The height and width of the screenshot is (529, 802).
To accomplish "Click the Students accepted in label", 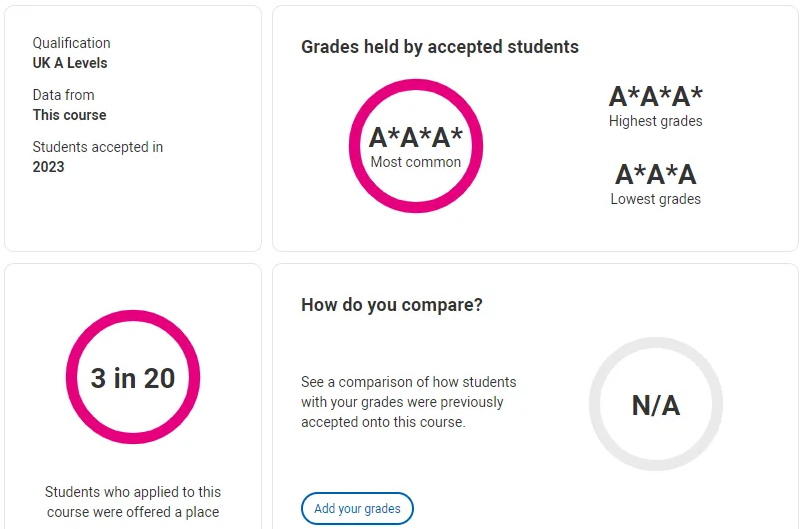I will coord(98,147).
